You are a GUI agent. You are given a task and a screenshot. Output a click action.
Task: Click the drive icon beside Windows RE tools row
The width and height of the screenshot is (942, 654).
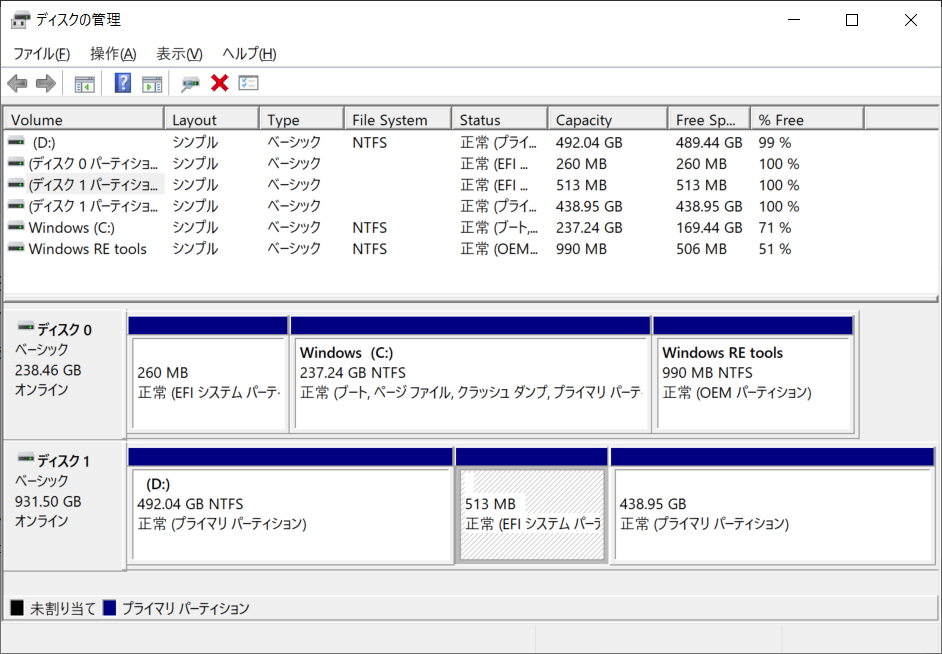pyautogui.click(x=16, y=248)
